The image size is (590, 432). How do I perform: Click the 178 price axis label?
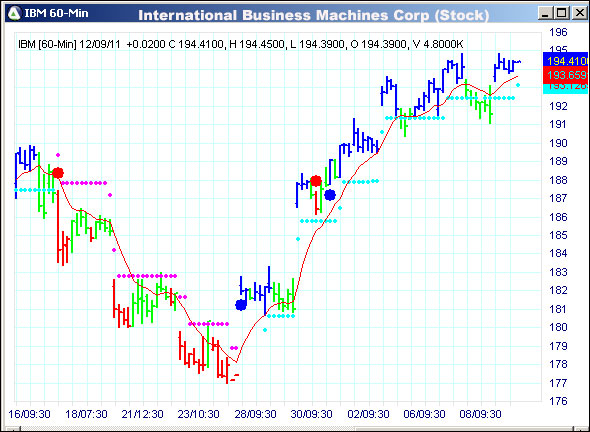click(x=558, y=364)
